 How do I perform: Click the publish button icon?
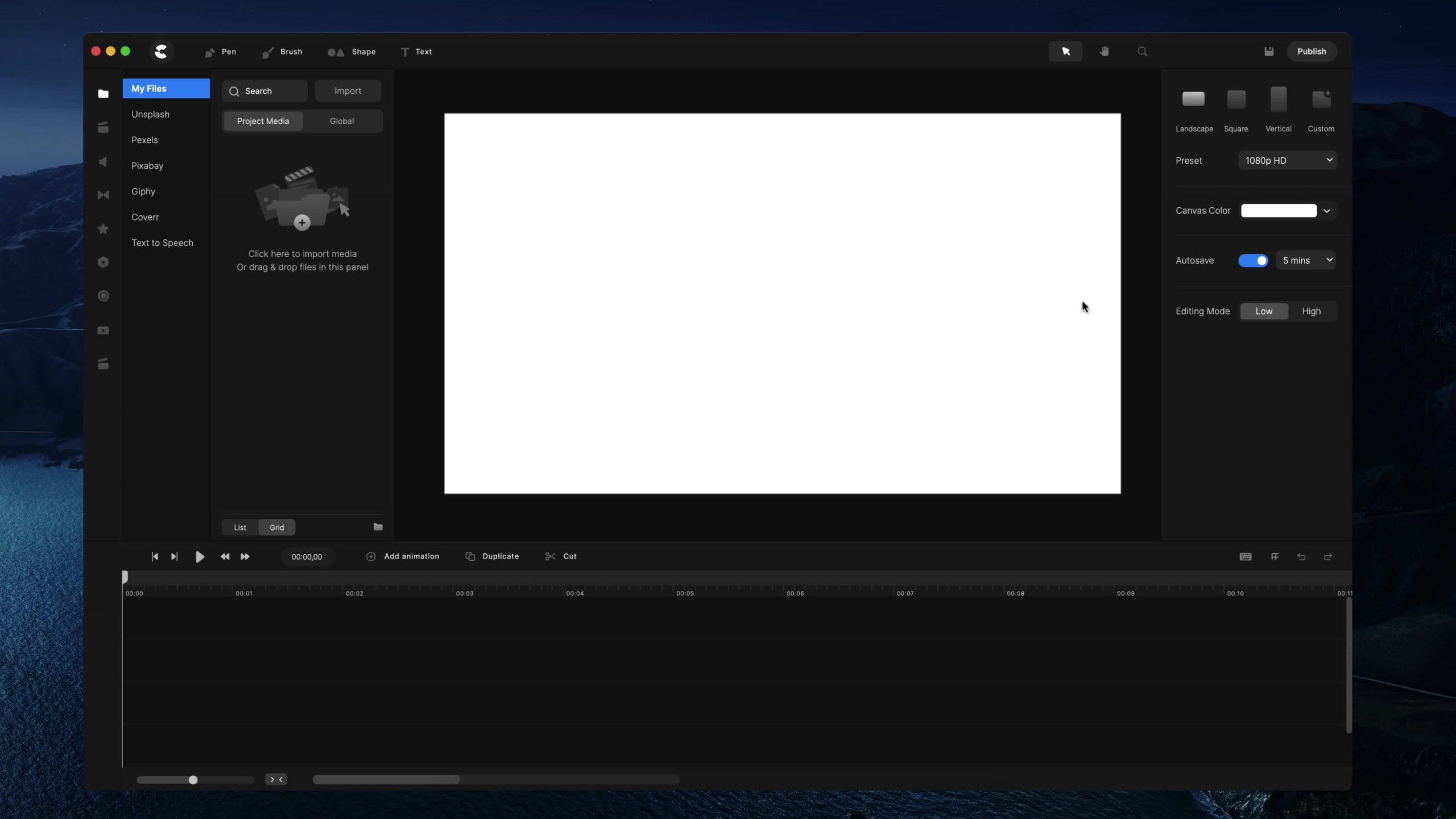(x=1311, y=51)
